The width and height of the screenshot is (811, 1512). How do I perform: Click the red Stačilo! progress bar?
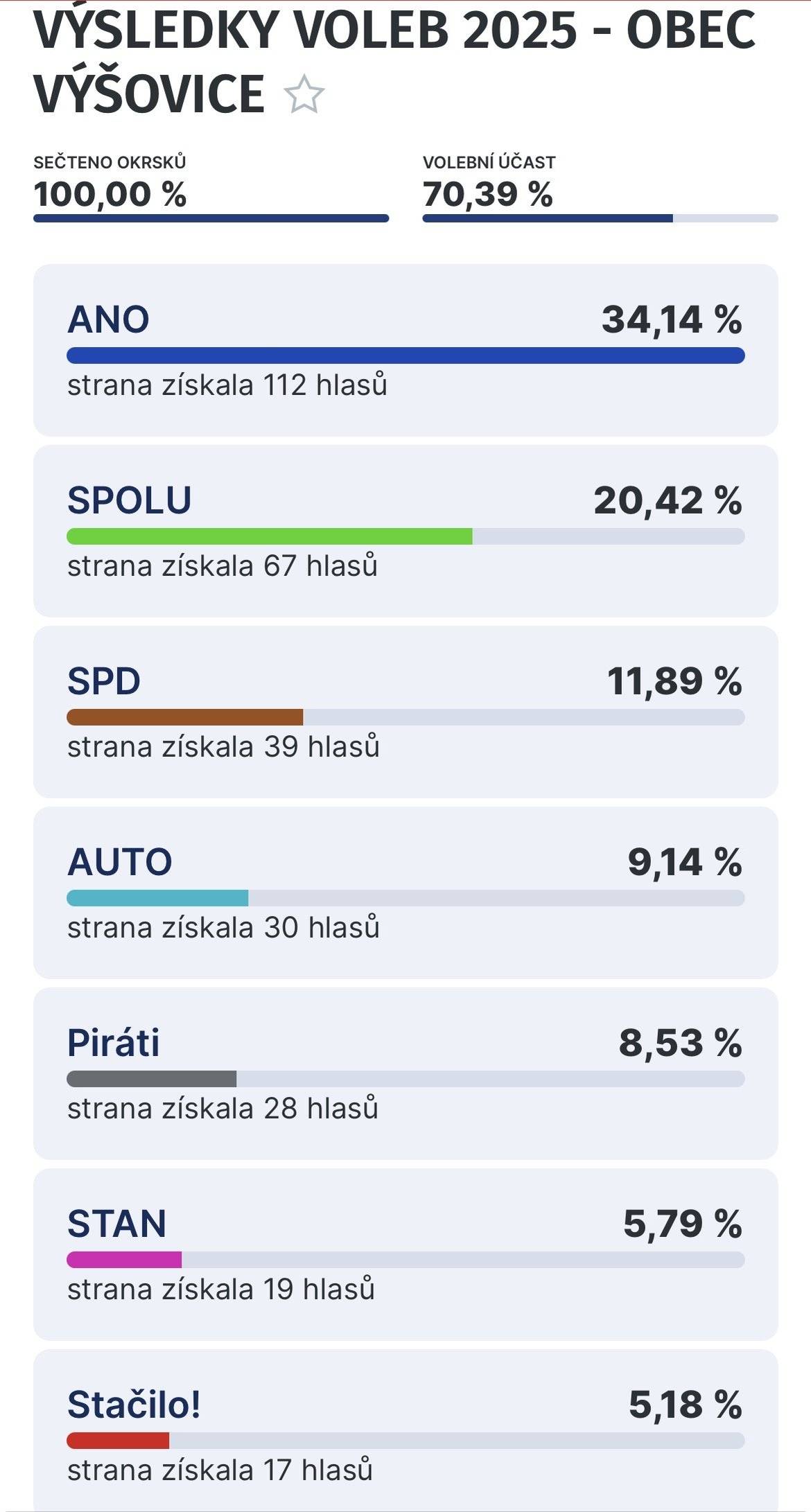[x=118, y=1441]
